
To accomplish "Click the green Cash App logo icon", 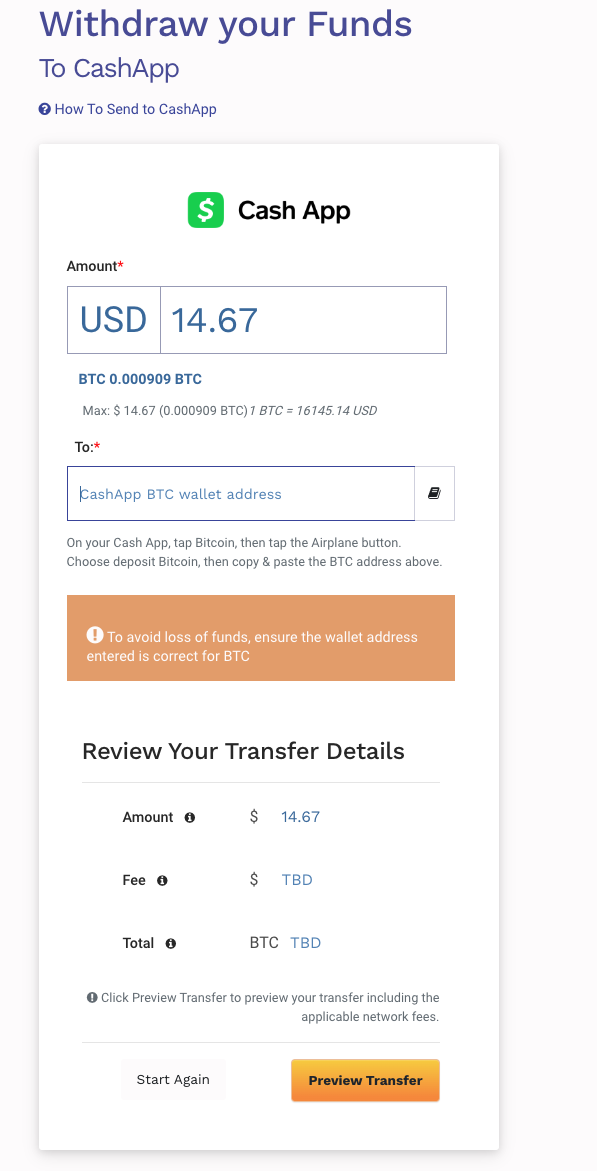I will coord(205,210).
